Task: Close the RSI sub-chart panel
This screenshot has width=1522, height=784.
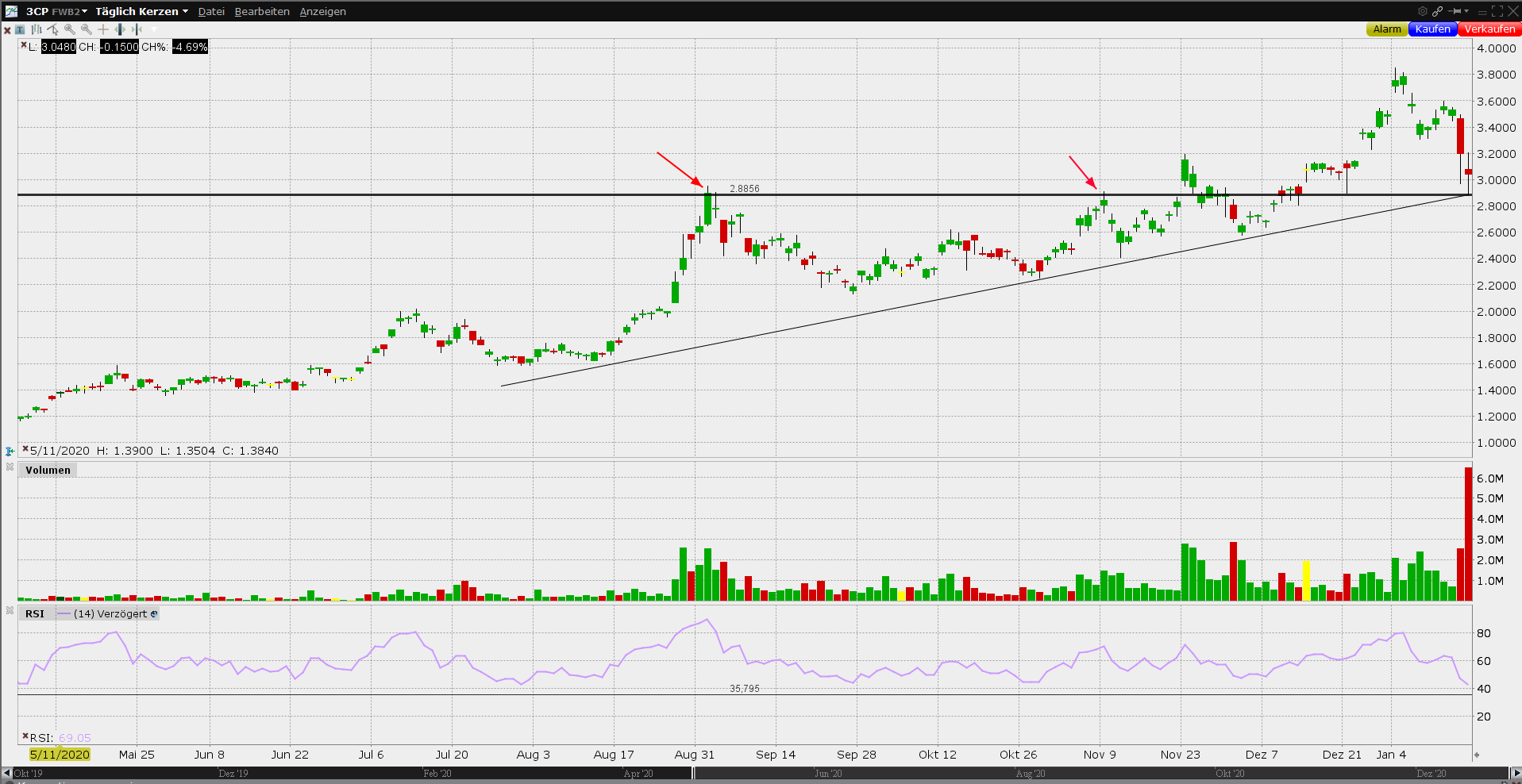Action: click(x=10, y=610)
